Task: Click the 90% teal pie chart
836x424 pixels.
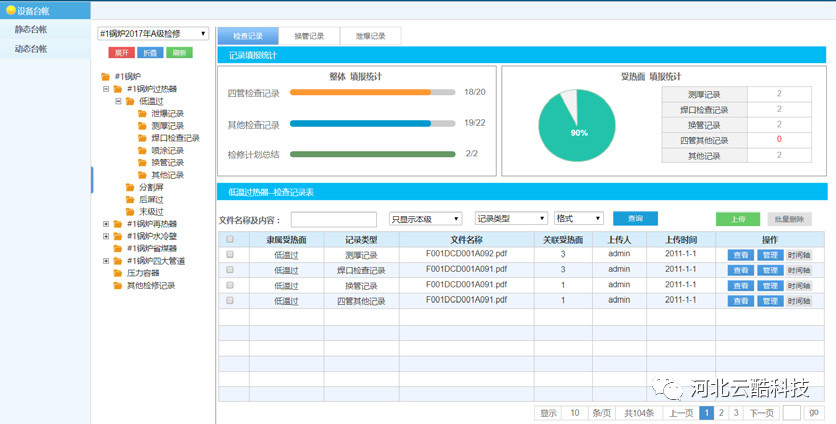Action: point(577,125)
